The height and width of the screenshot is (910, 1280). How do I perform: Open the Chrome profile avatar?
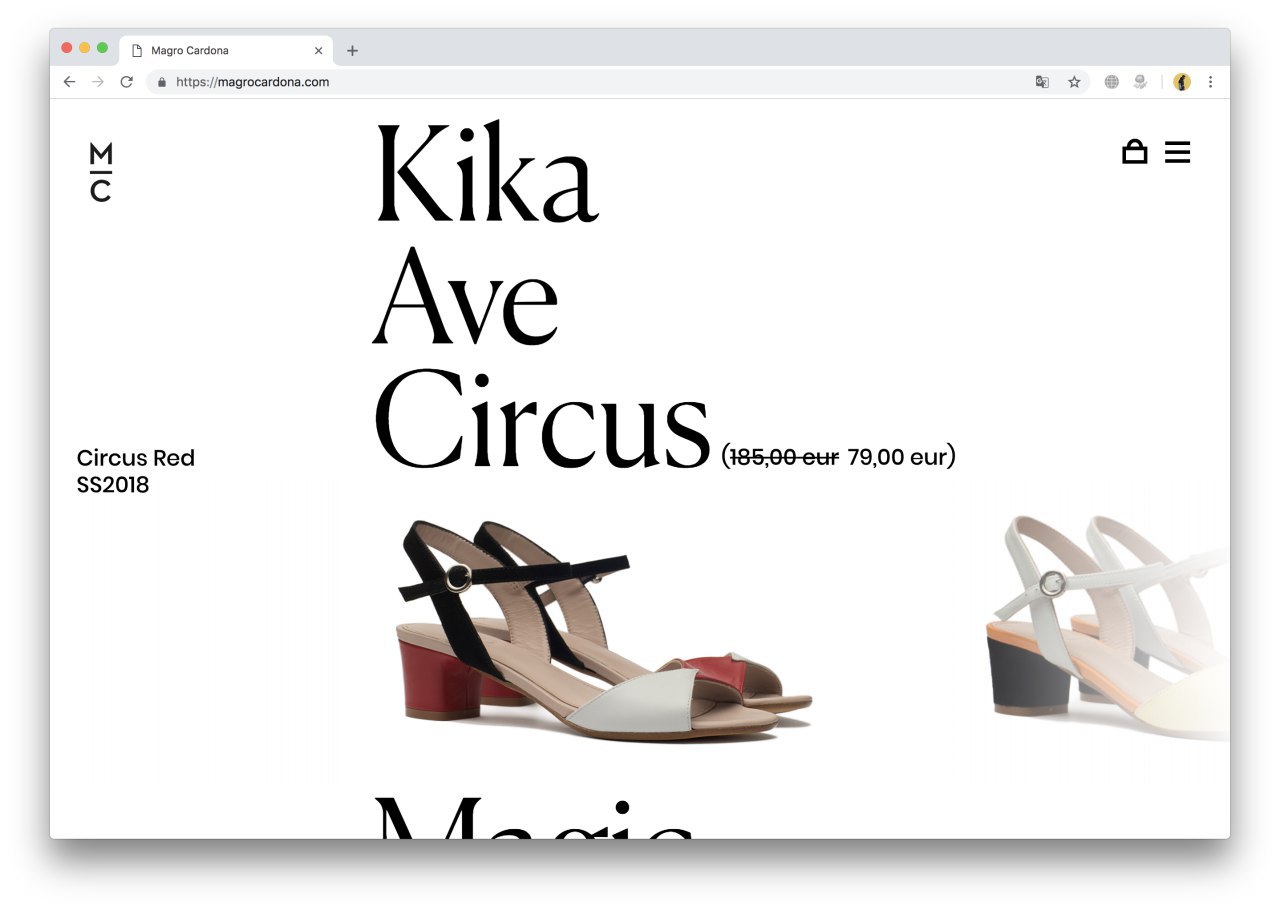pos(1182,82)
